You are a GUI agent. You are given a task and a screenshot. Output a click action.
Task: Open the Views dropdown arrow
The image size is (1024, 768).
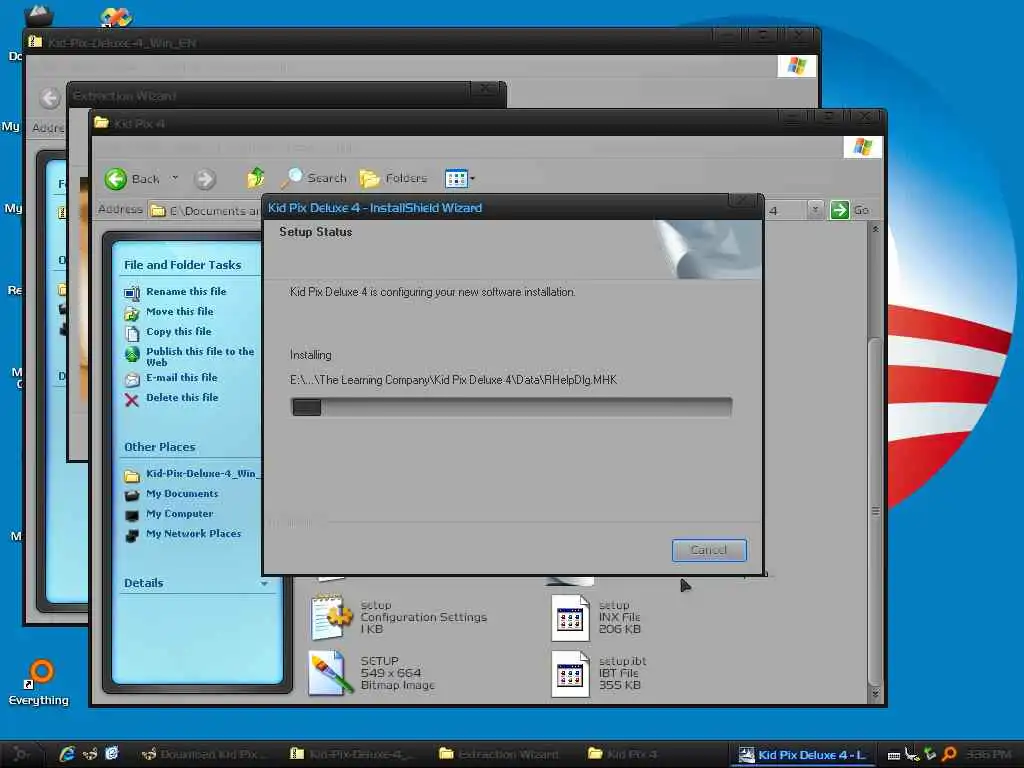pos(472,178)
